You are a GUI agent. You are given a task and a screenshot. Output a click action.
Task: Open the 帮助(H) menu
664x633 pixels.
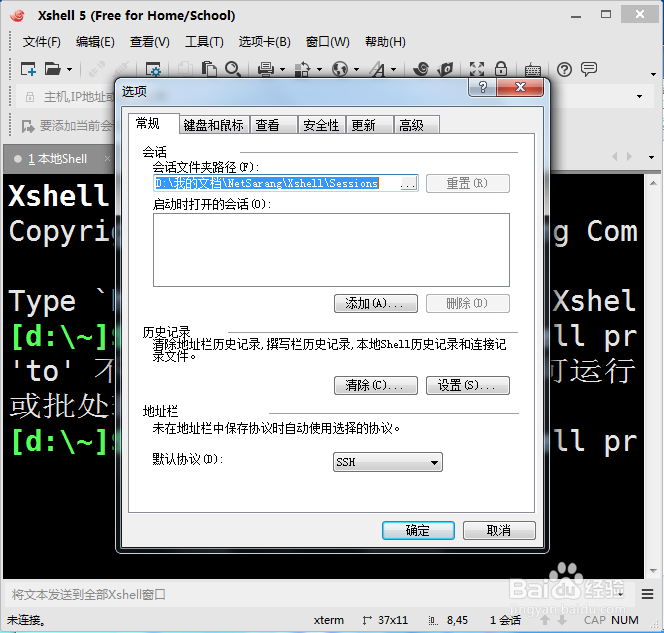click(385, 42)
